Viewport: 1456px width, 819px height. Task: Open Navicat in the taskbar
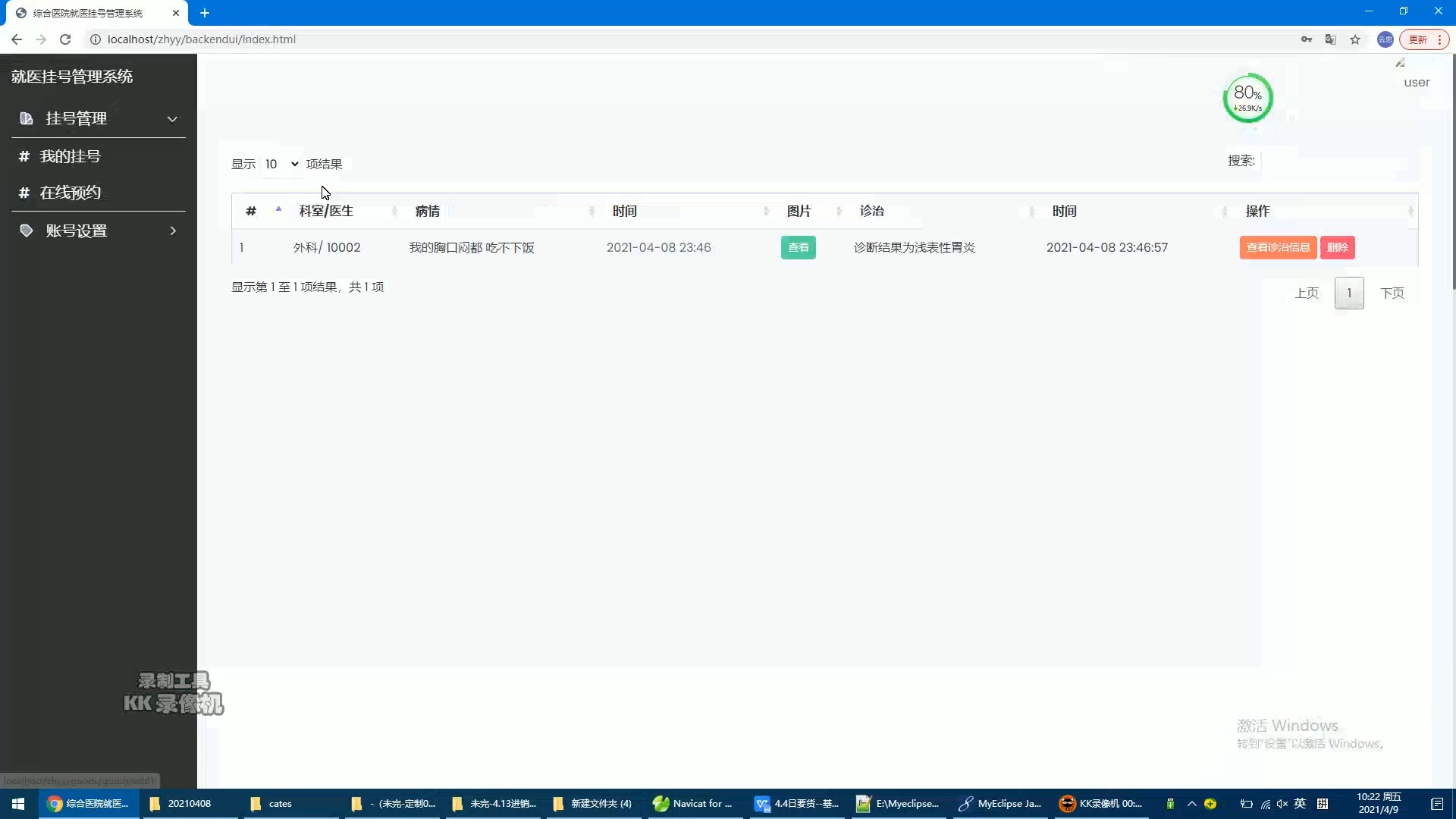695,804
